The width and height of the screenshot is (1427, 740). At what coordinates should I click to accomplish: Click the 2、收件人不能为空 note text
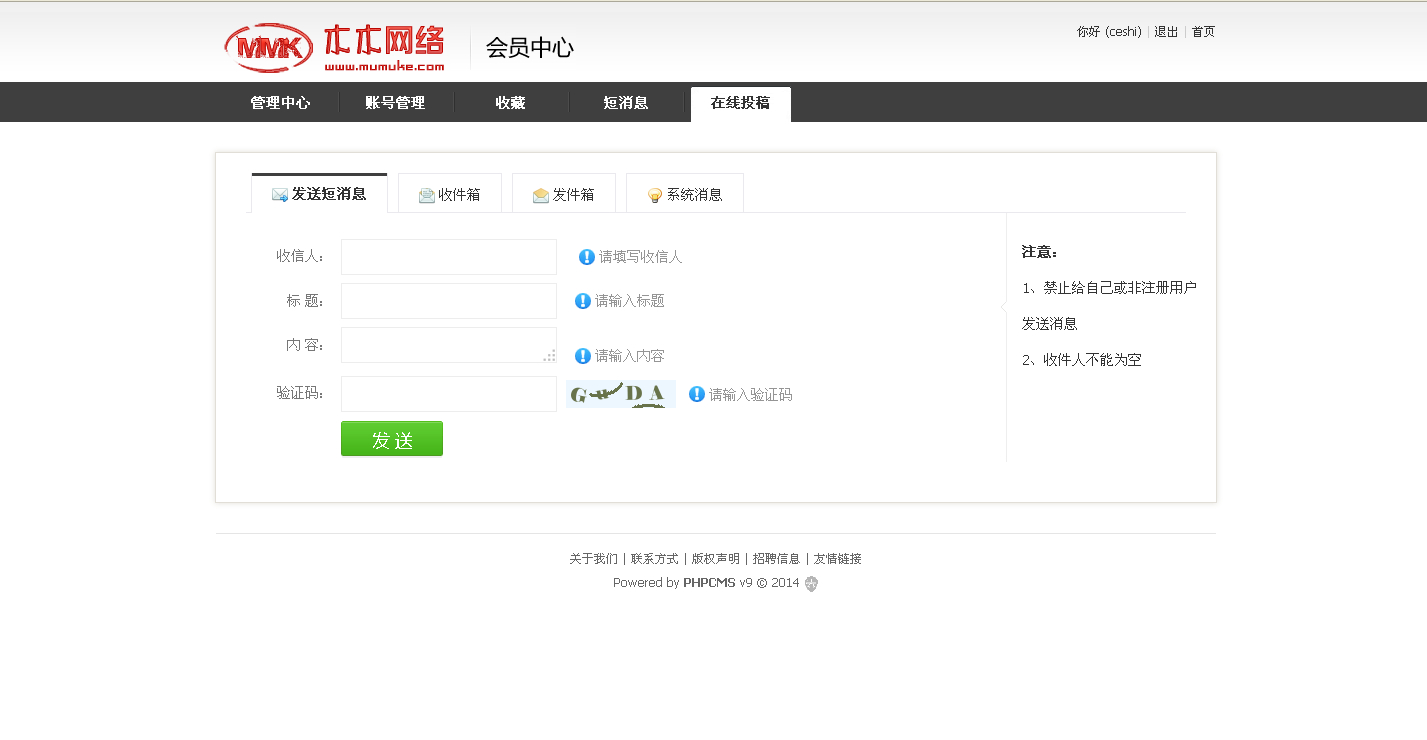coord(1082,360)
